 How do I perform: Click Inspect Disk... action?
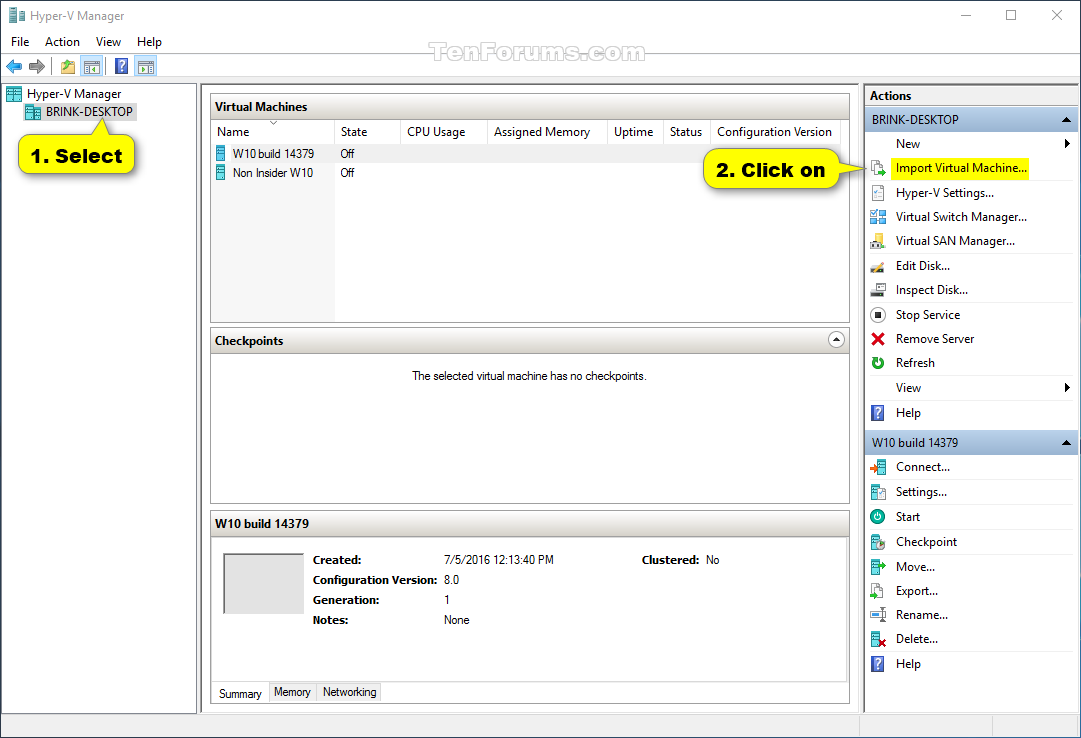[931, 290]
